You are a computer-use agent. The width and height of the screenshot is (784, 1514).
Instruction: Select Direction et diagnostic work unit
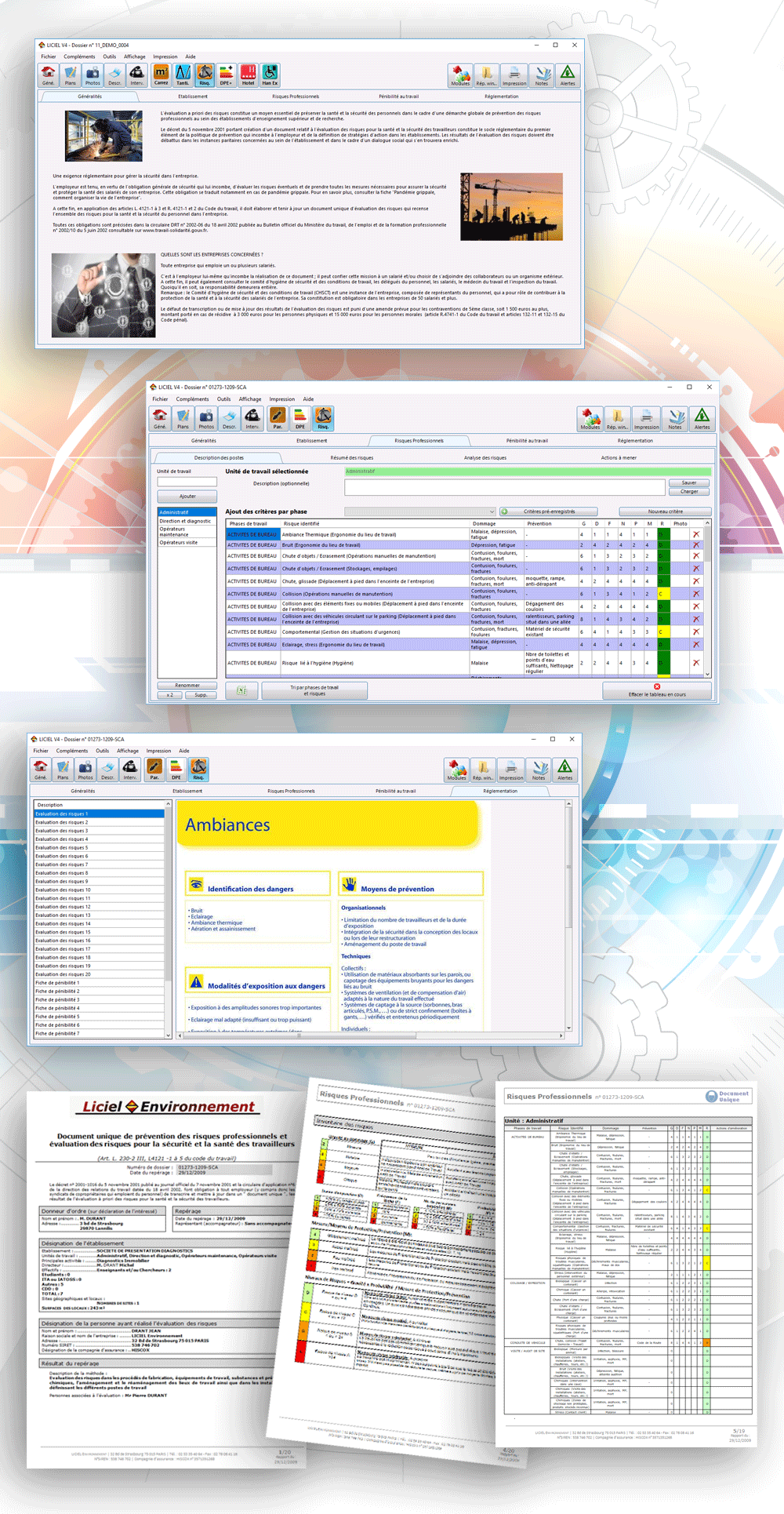coord(187,521)
